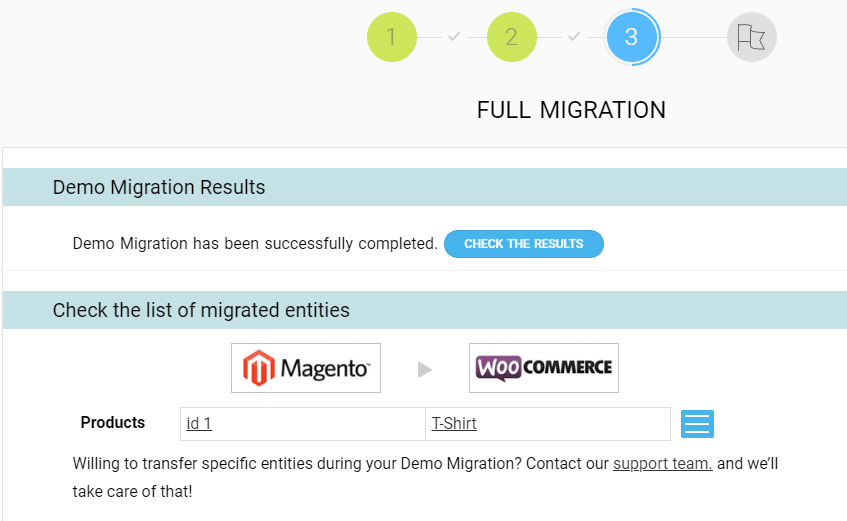Click the WooCommerce logo
Viewport: 847px width, 521px height.
pos(544,368)
